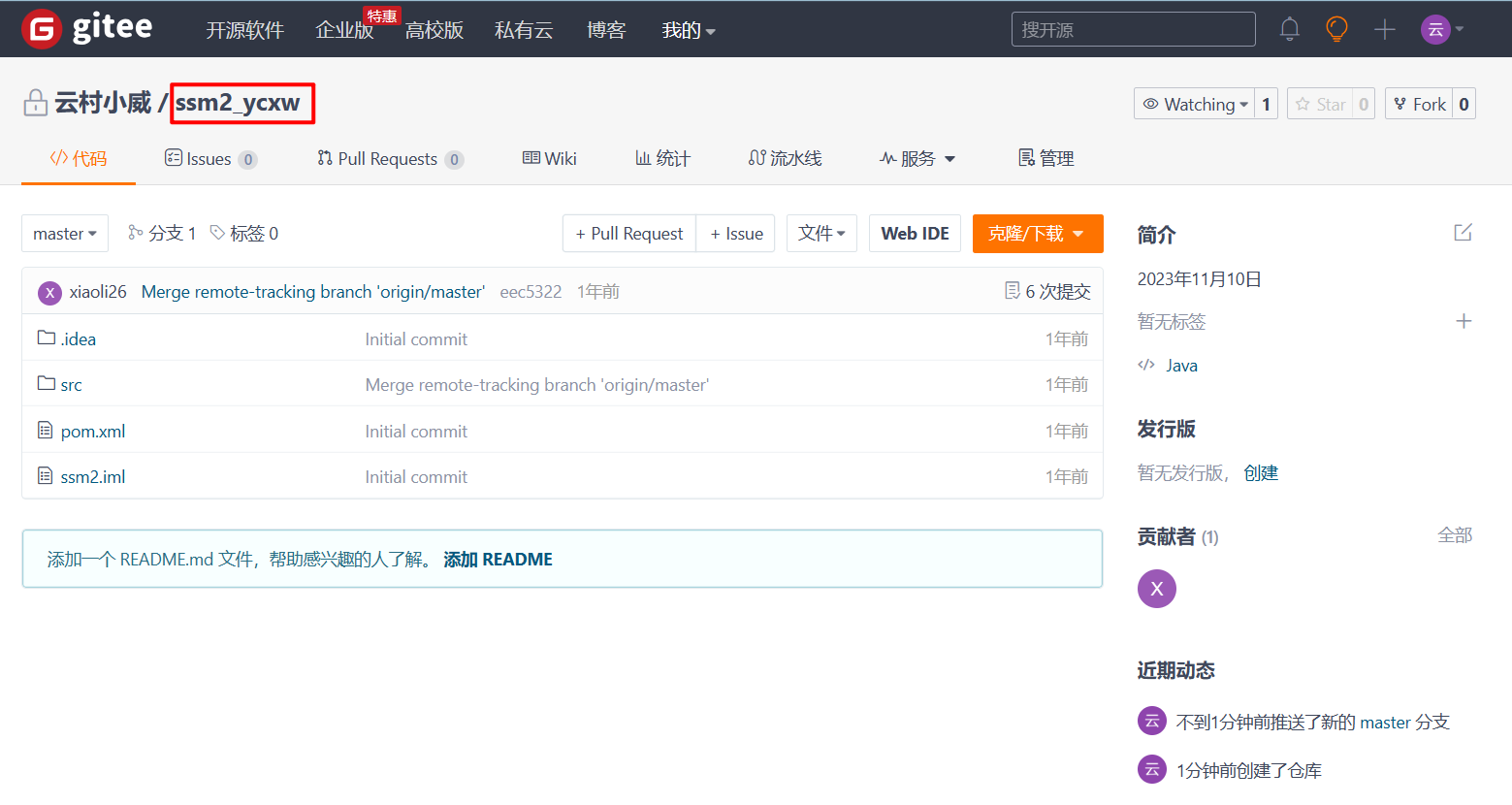Open the Wiki tab

pyautogui.click(x=549, y=158)
